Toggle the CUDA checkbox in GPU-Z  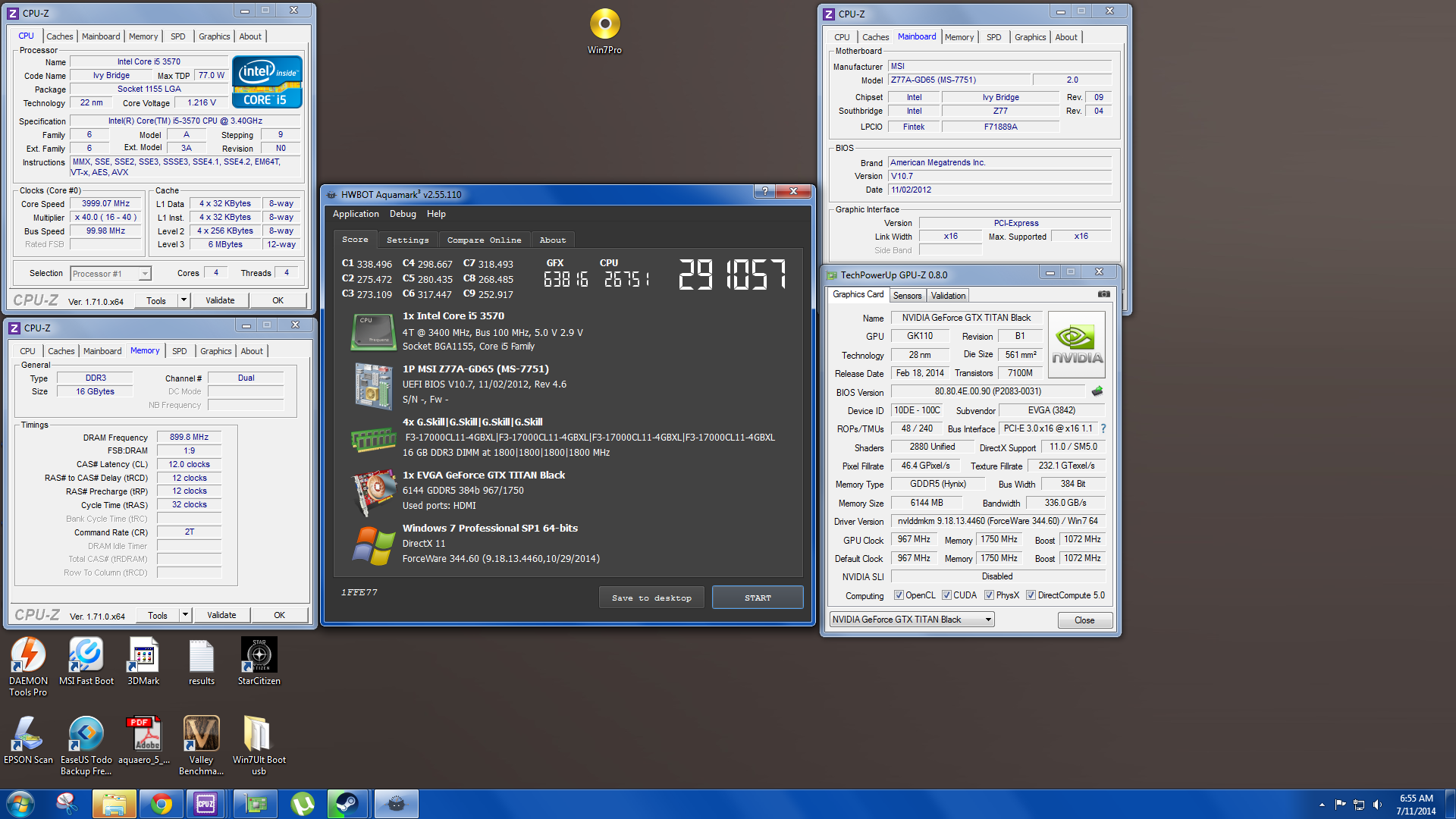tap(946, 595)
